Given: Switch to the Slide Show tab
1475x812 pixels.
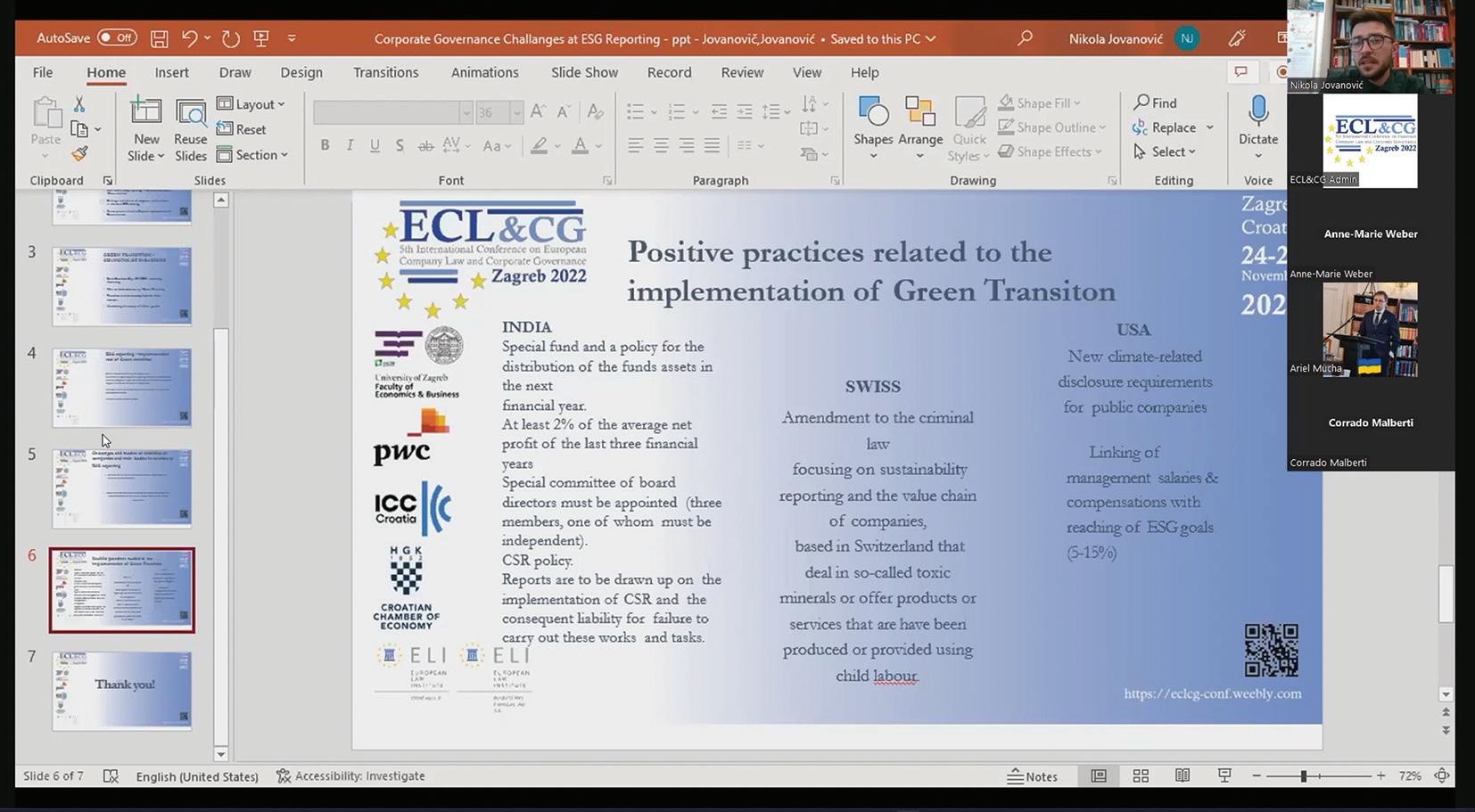Looking at the screenshot, I should 584,72.
